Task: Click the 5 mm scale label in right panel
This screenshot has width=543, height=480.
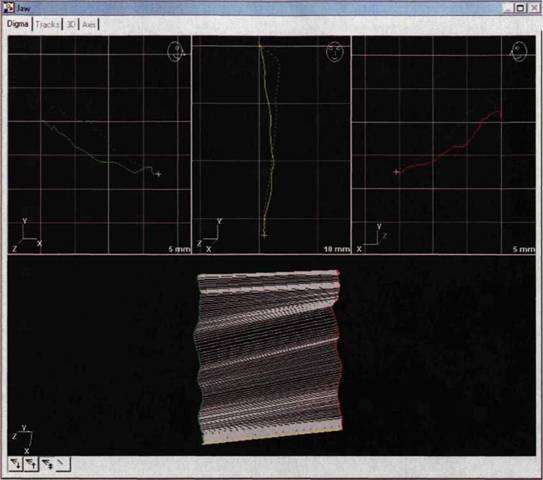Action: coord(524,249)
